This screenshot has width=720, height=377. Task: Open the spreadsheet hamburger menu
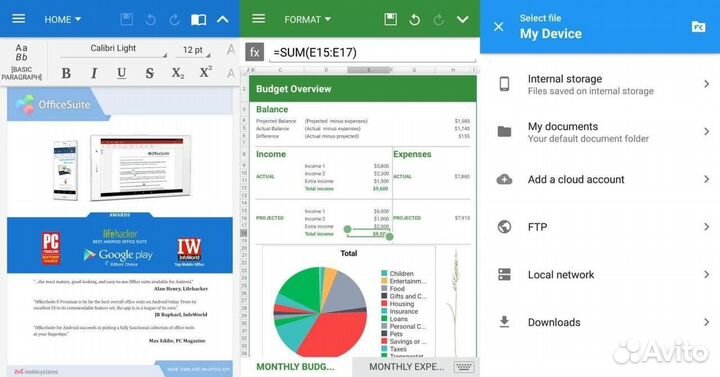click(x=259, y=19)
